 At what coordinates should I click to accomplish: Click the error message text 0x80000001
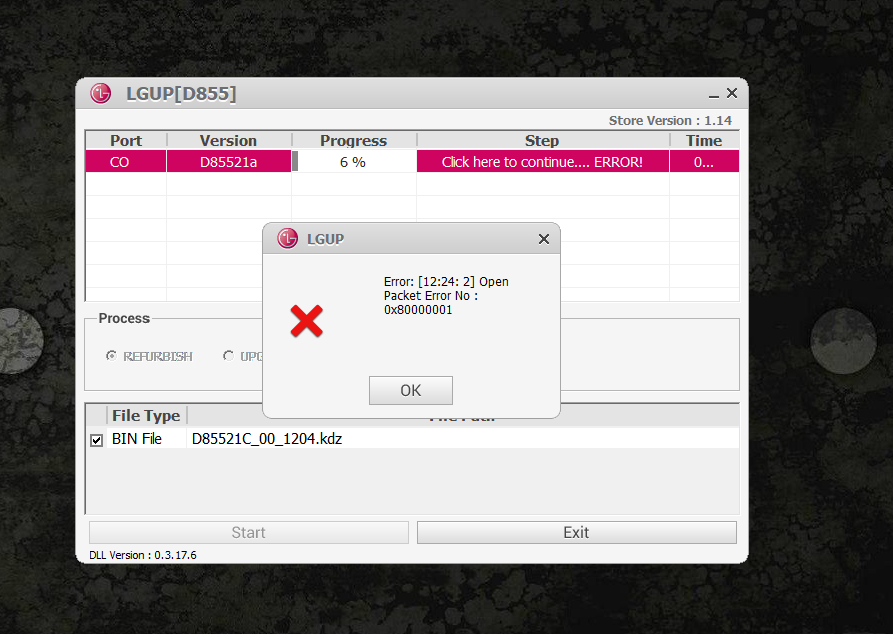pos(418,310)
